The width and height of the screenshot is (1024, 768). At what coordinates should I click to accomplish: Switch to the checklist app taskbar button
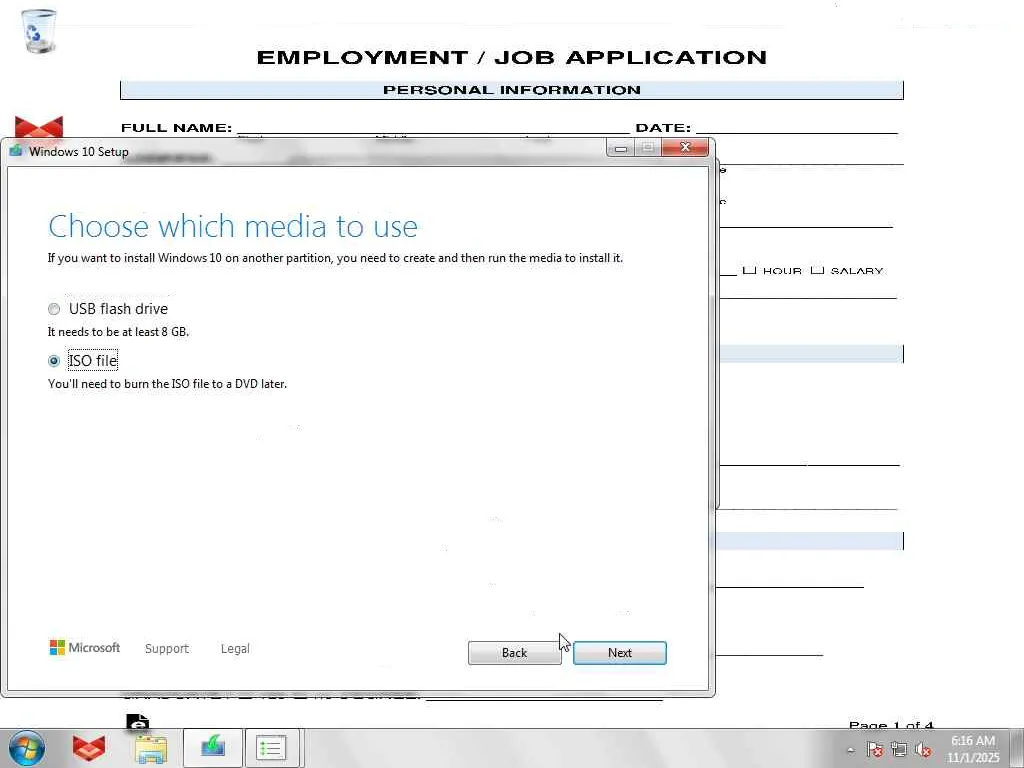(x=272, y=748)
